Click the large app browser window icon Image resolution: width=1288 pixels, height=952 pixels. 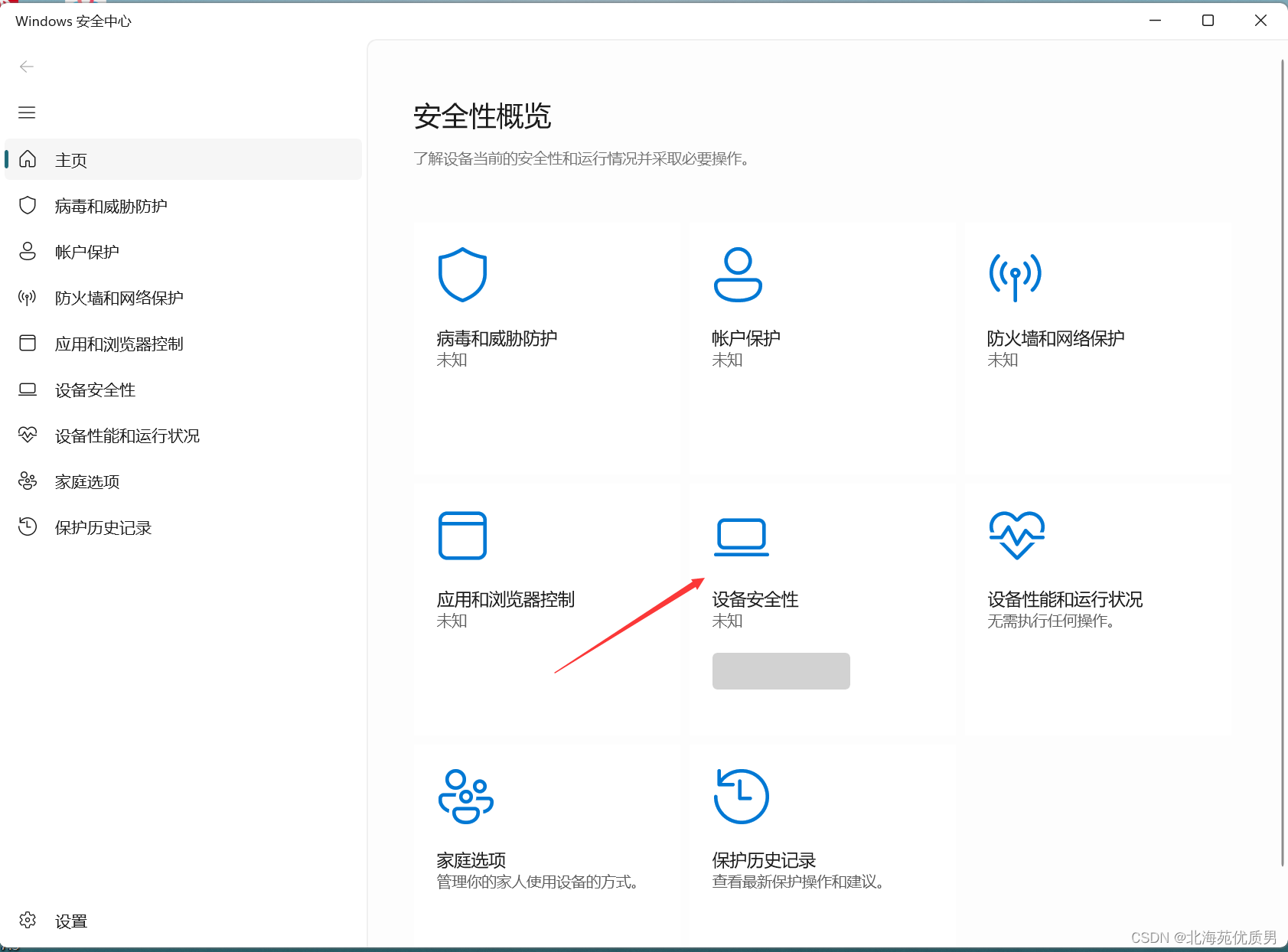[x=462, y=536]
